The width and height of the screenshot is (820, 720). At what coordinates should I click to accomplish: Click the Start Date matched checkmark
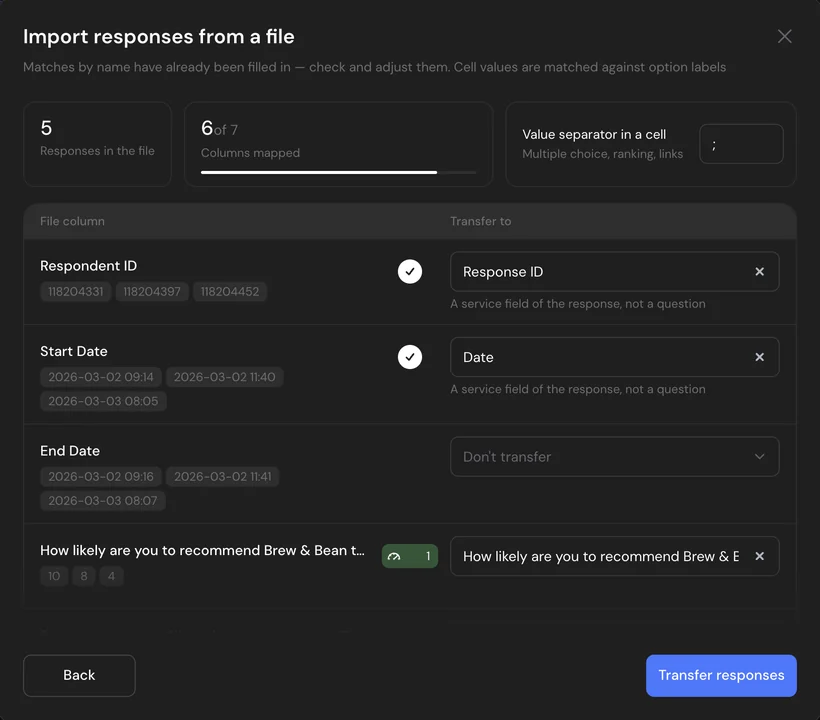(409, 357)
